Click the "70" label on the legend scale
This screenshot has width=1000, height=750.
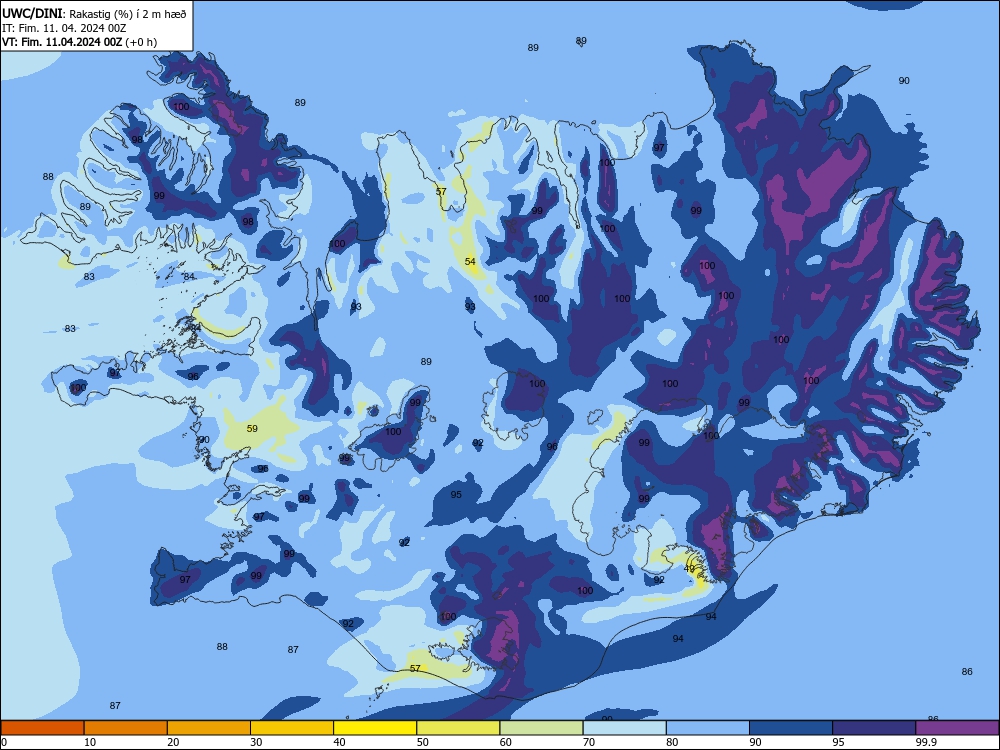[x=589, y=742]
